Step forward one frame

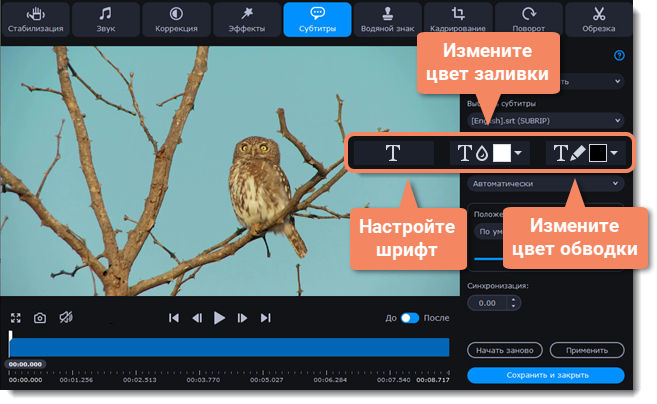click(242, 318)
